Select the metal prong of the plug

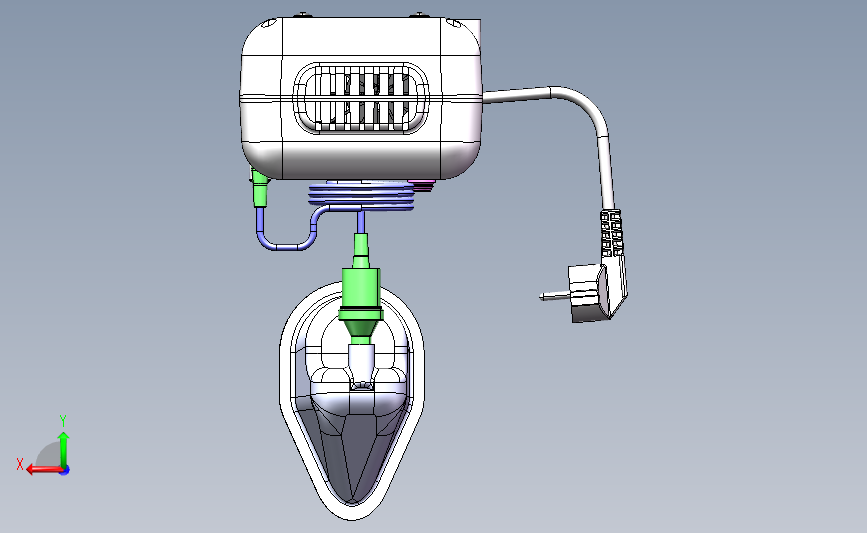pyautogui.click(x=554, y=295)
